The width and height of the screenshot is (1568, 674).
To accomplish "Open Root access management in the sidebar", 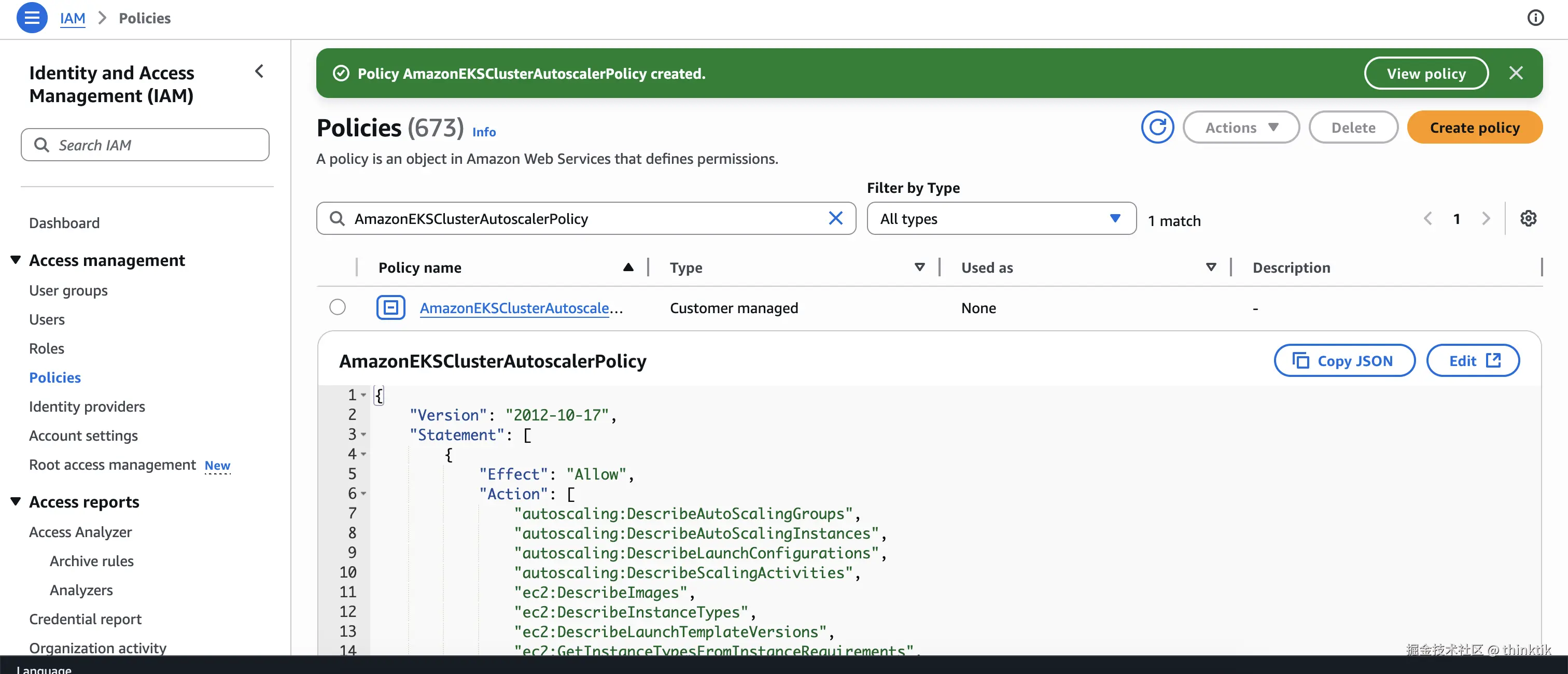I will pyautogui.click(x=112, y=465).
